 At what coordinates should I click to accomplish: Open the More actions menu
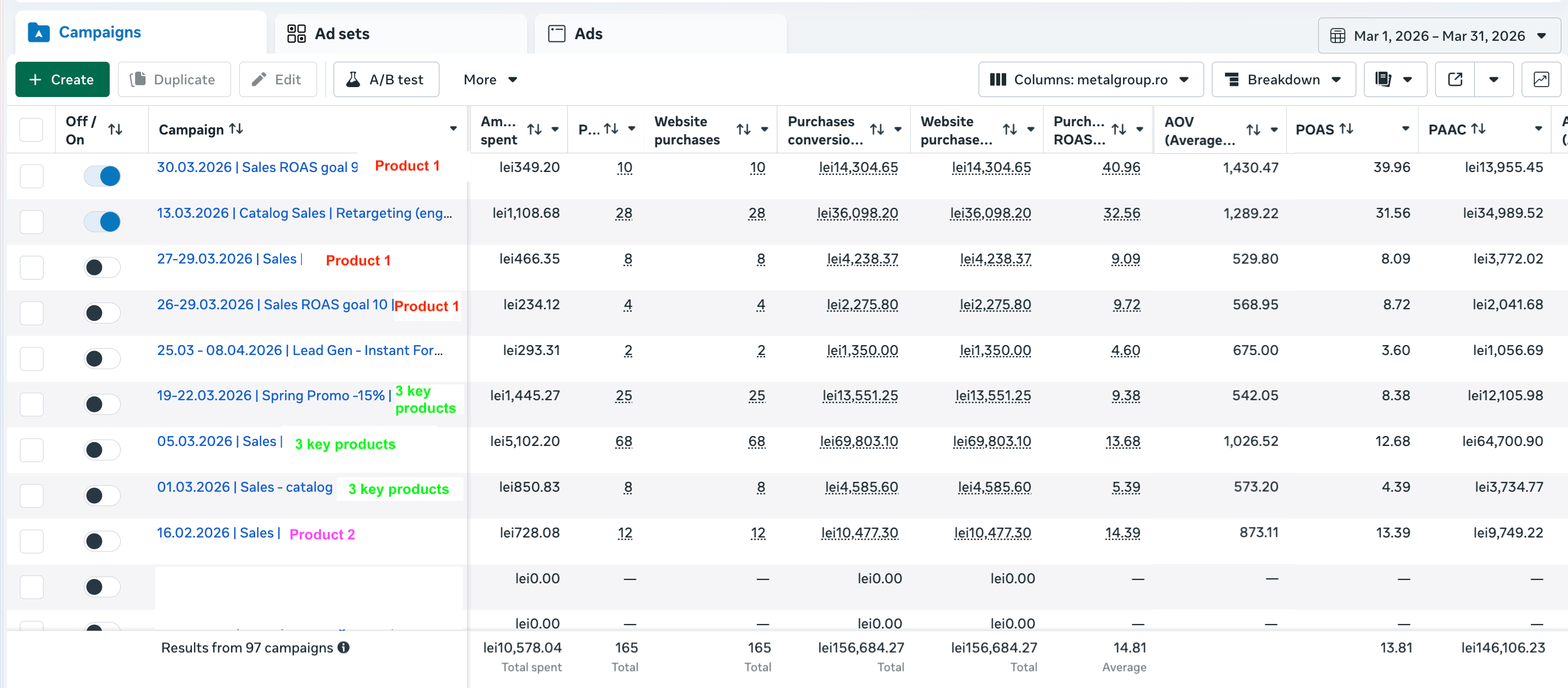pyautogui.click(x=490, y=80)
